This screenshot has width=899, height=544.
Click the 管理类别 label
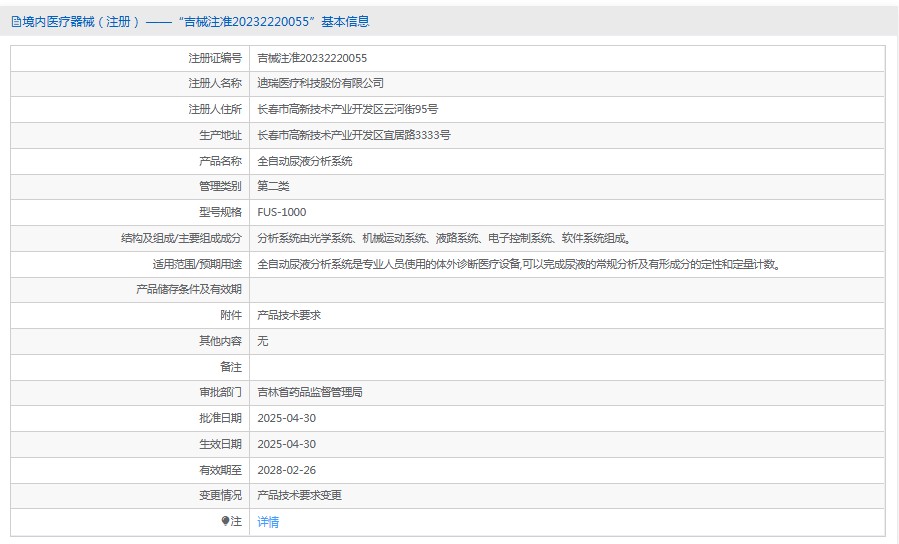(x=220, y=186)
